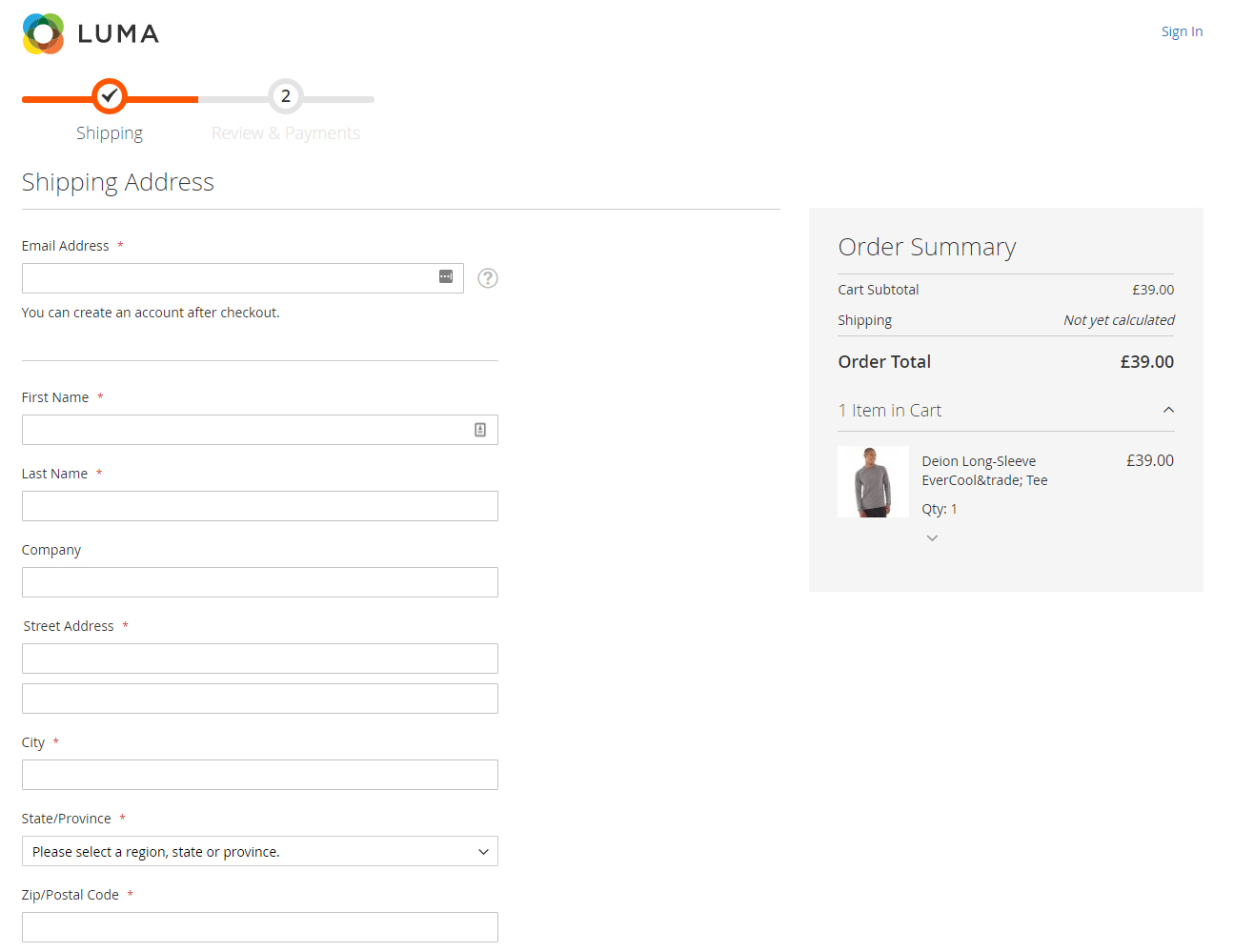Click the Zip/Postal Code field
The width and height of the screenshot is (1254, 952).
[x=260, y=927]
